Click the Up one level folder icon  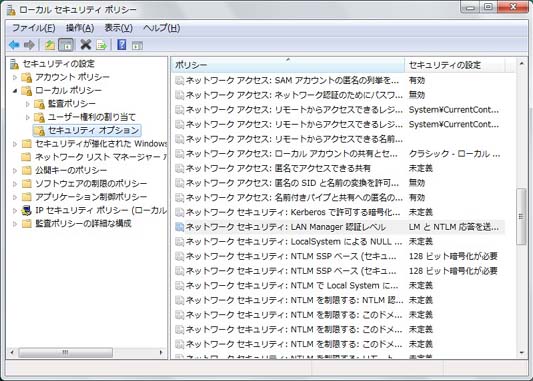[50, 45]
